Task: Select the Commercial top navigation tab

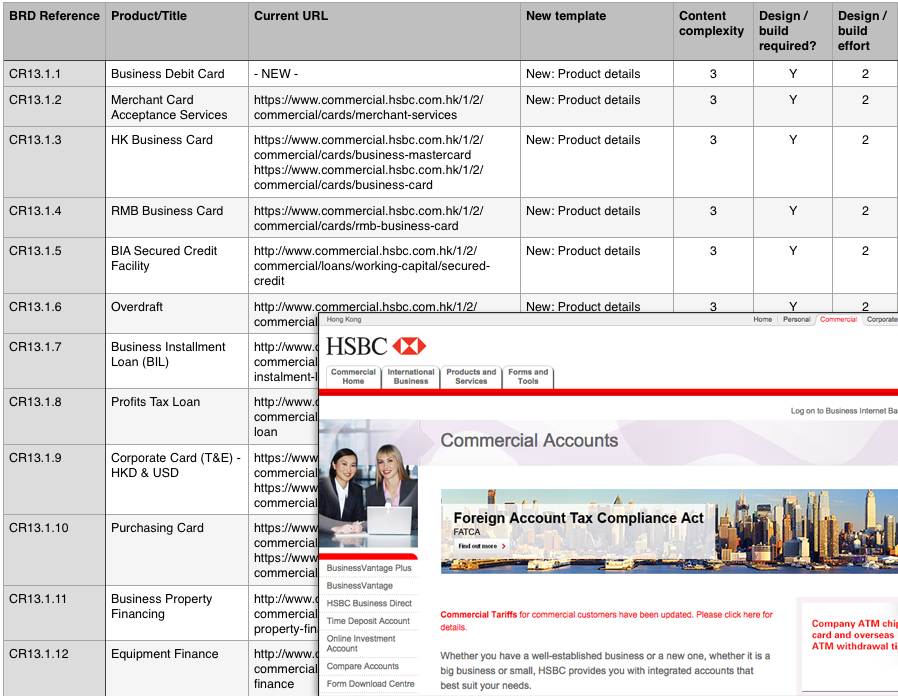Action: point(838,319)
